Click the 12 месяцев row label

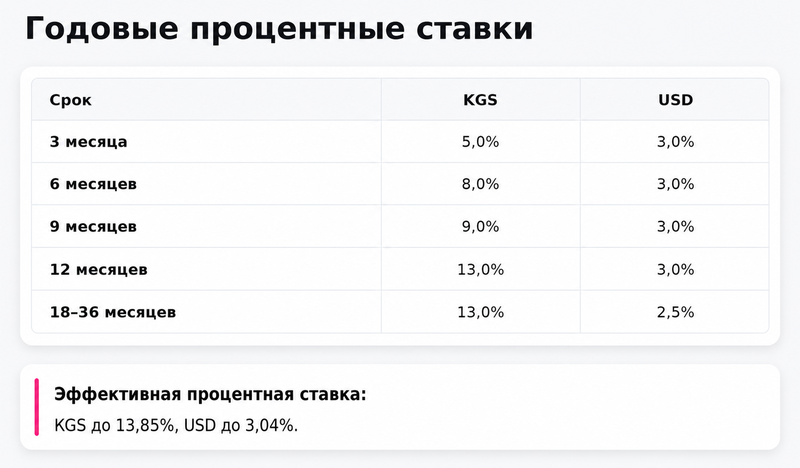pyautogui.click(x=98, y=269)
